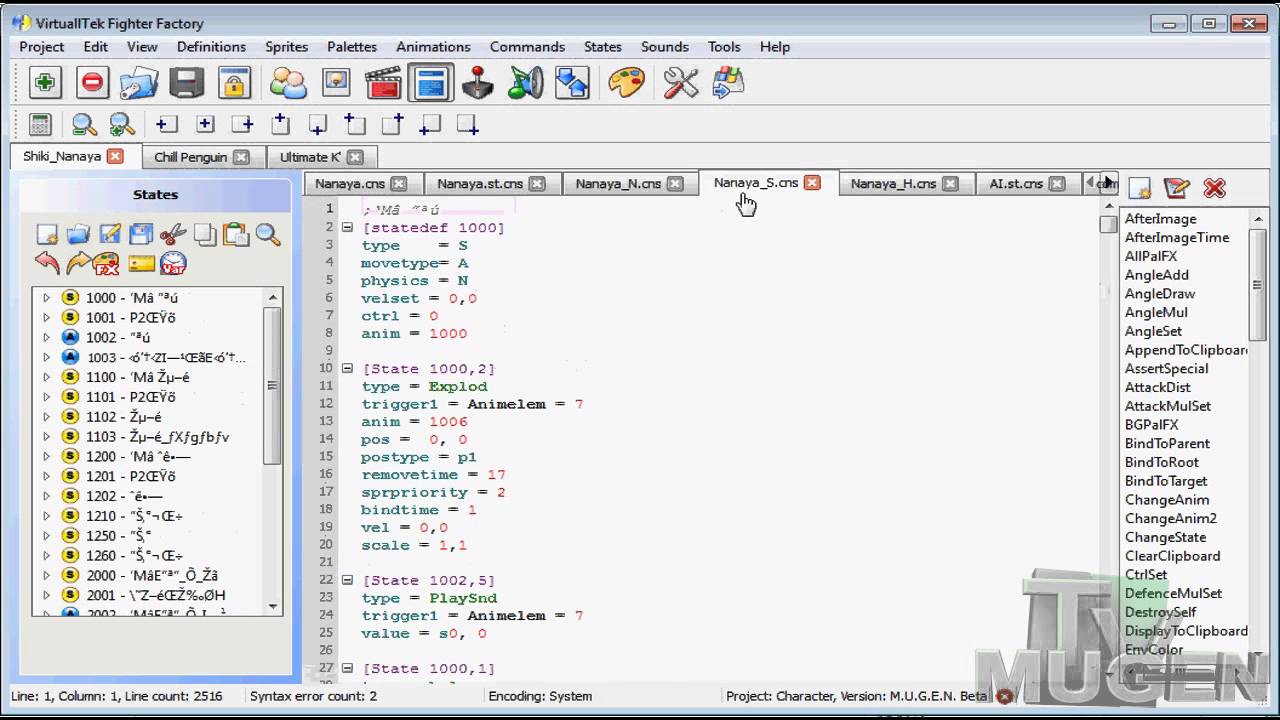
Task: Click the red minus Close Project icon
Action: point(92,83)
